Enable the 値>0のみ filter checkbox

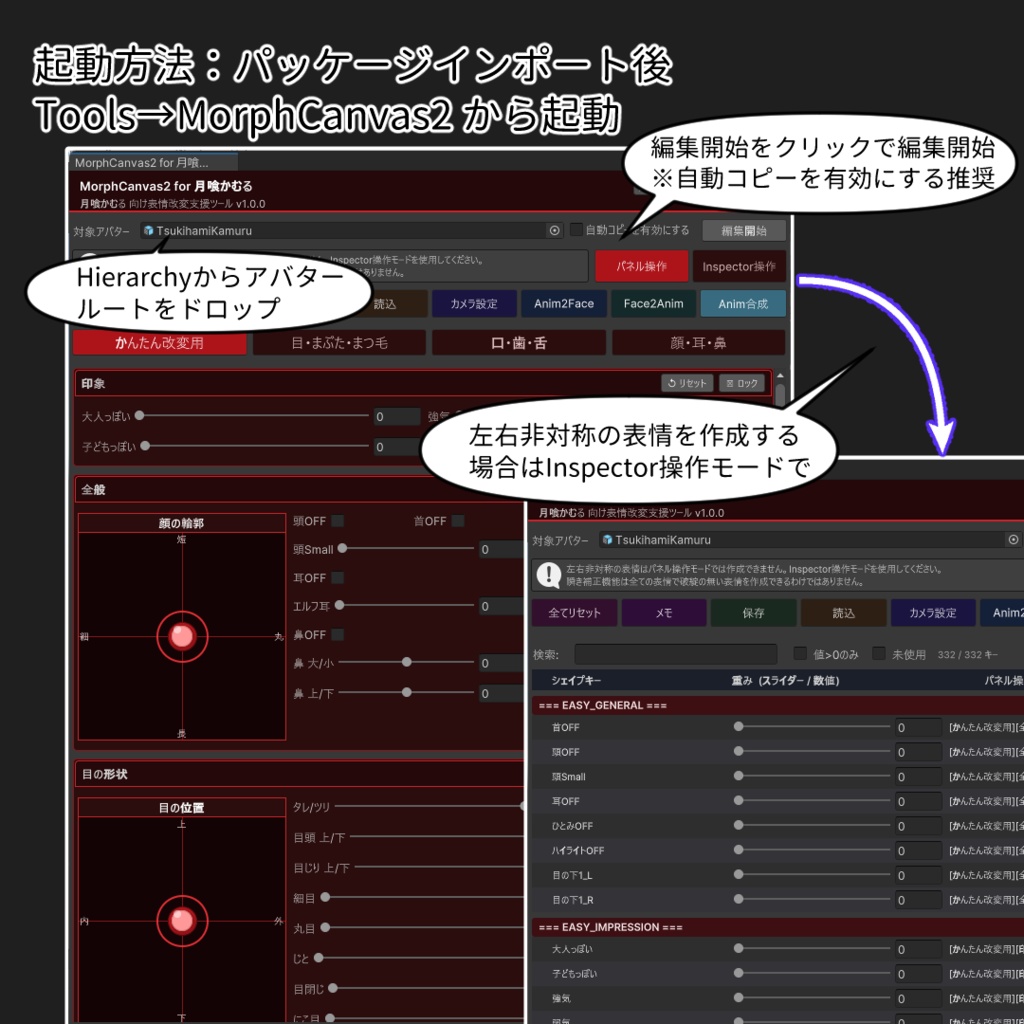[800, 653]
